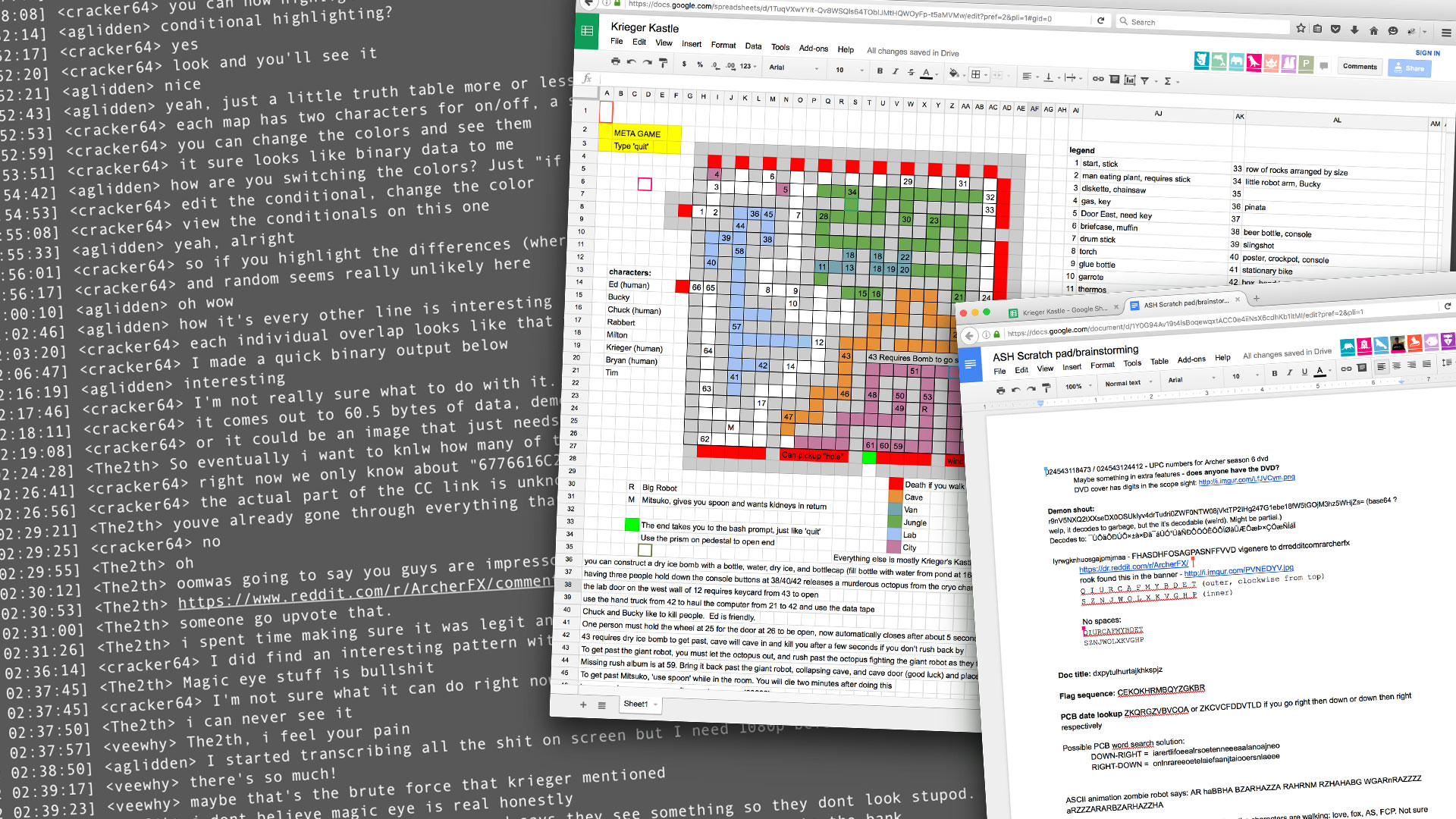Open the borders dropdown in spreadsheet toolbar
Viewport: 1456px width, 819px height.
[x=979, y=74]
